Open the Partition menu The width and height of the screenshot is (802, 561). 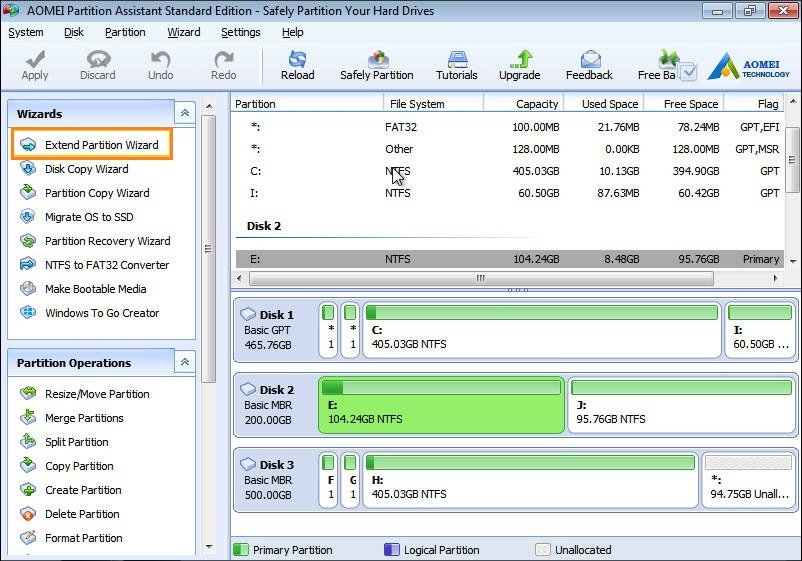coord(125,32)
